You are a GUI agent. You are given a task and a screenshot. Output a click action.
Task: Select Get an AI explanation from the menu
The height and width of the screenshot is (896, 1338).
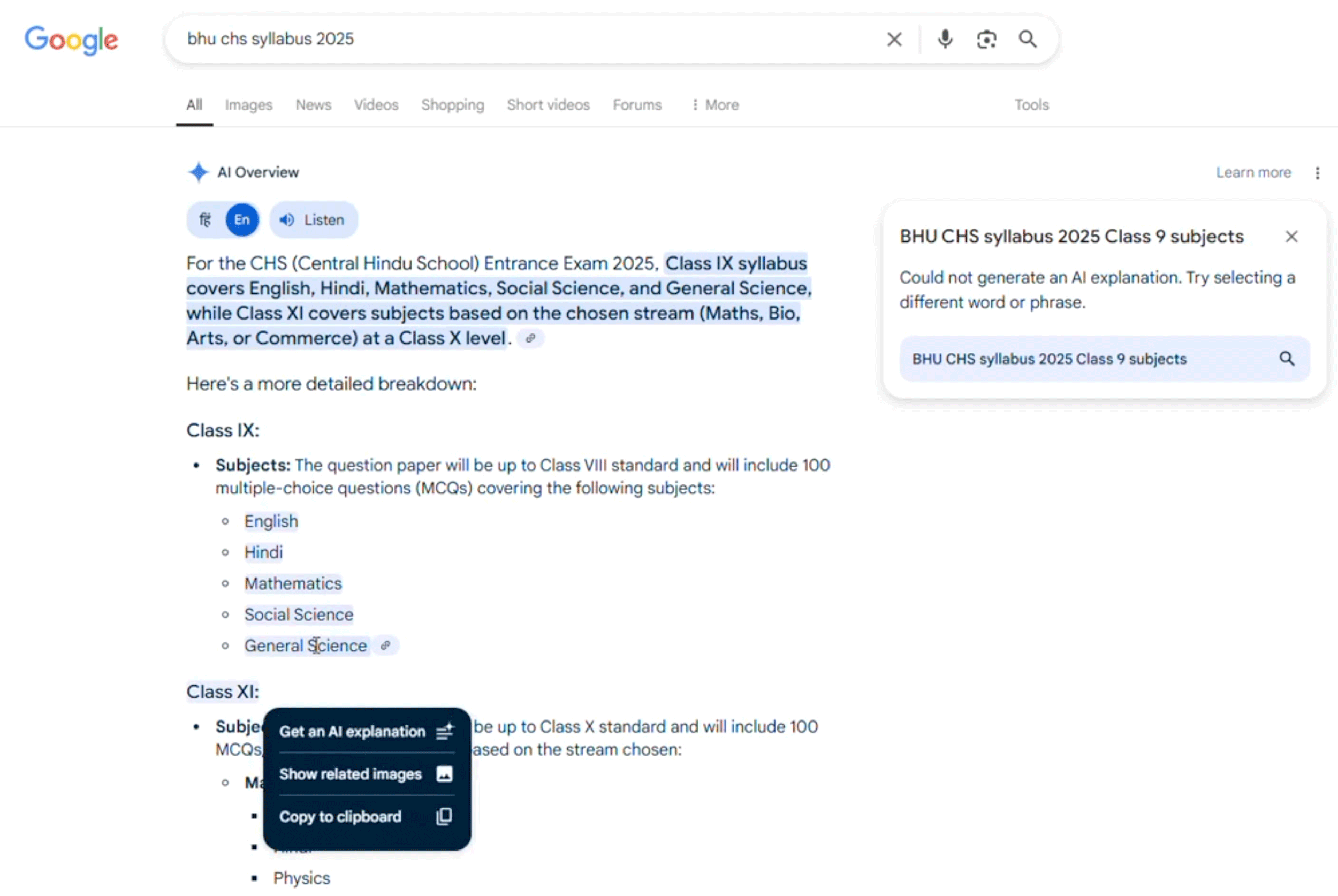tap(353, 732)
